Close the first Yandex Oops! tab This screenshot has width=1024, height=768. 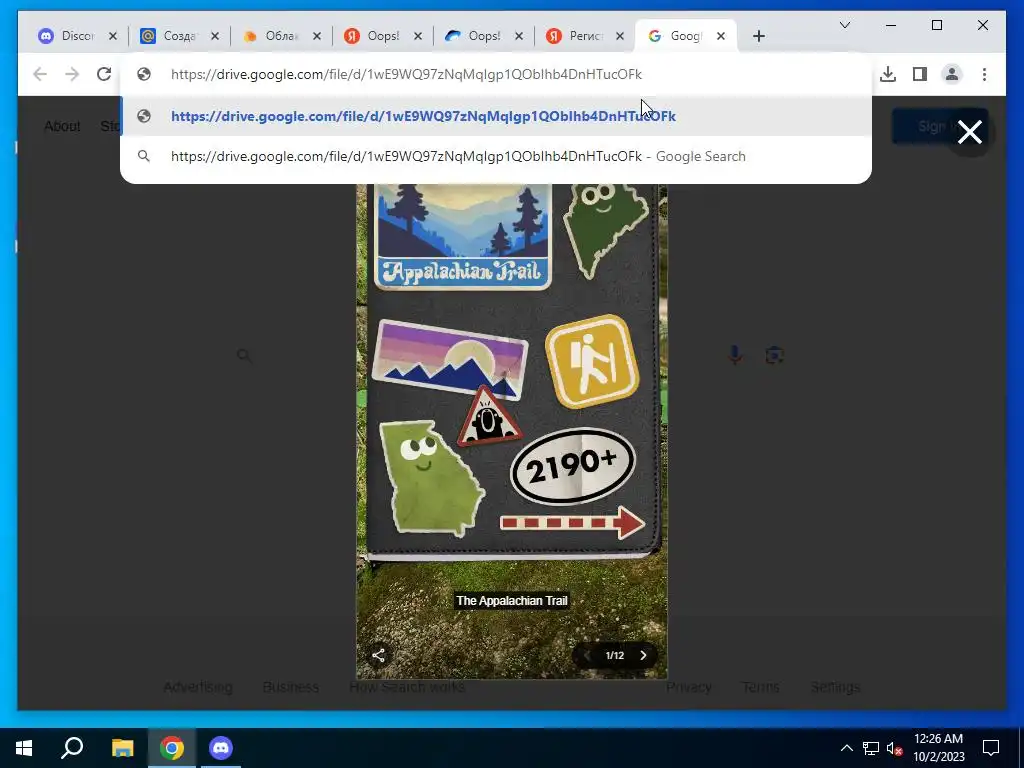(x=418, y=36)
